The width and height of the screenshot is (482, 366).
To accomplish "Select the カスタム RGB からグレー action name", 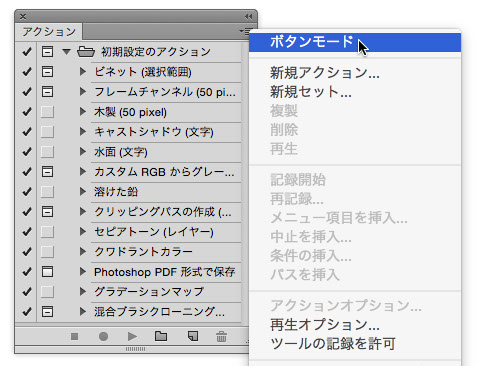I will (164, 172).
